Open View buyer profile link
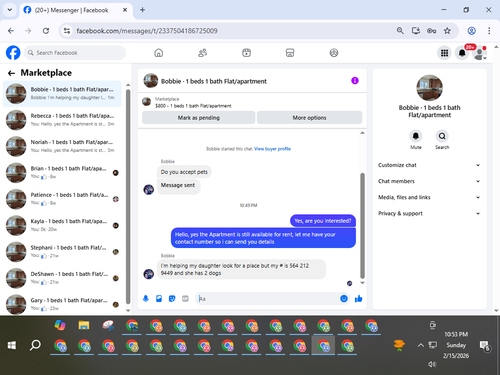 coord(272,149)
